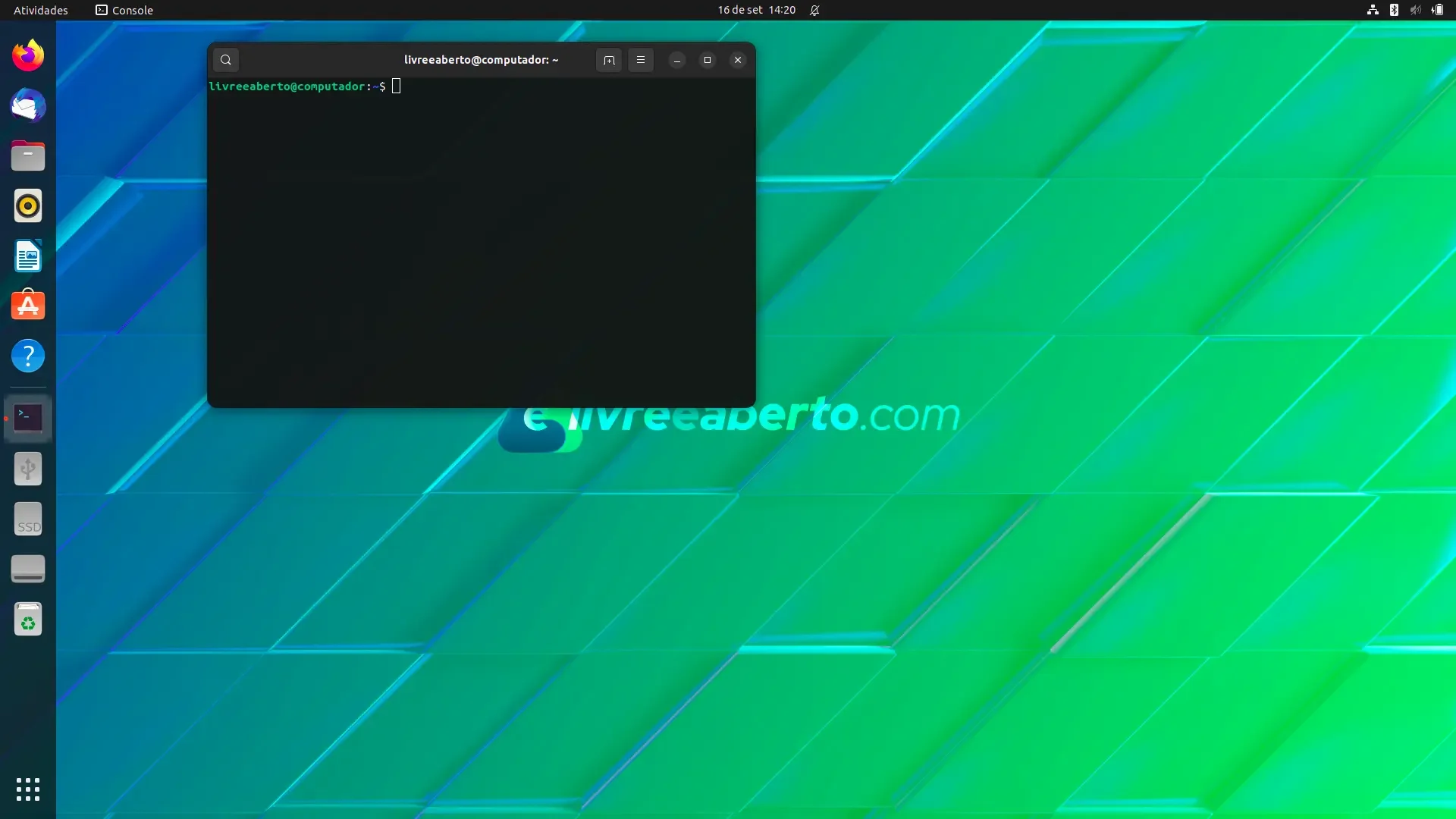Open LibreOffice Writer from dock
This screenshot has height=819, width=1456.
[x=28, y=256]
